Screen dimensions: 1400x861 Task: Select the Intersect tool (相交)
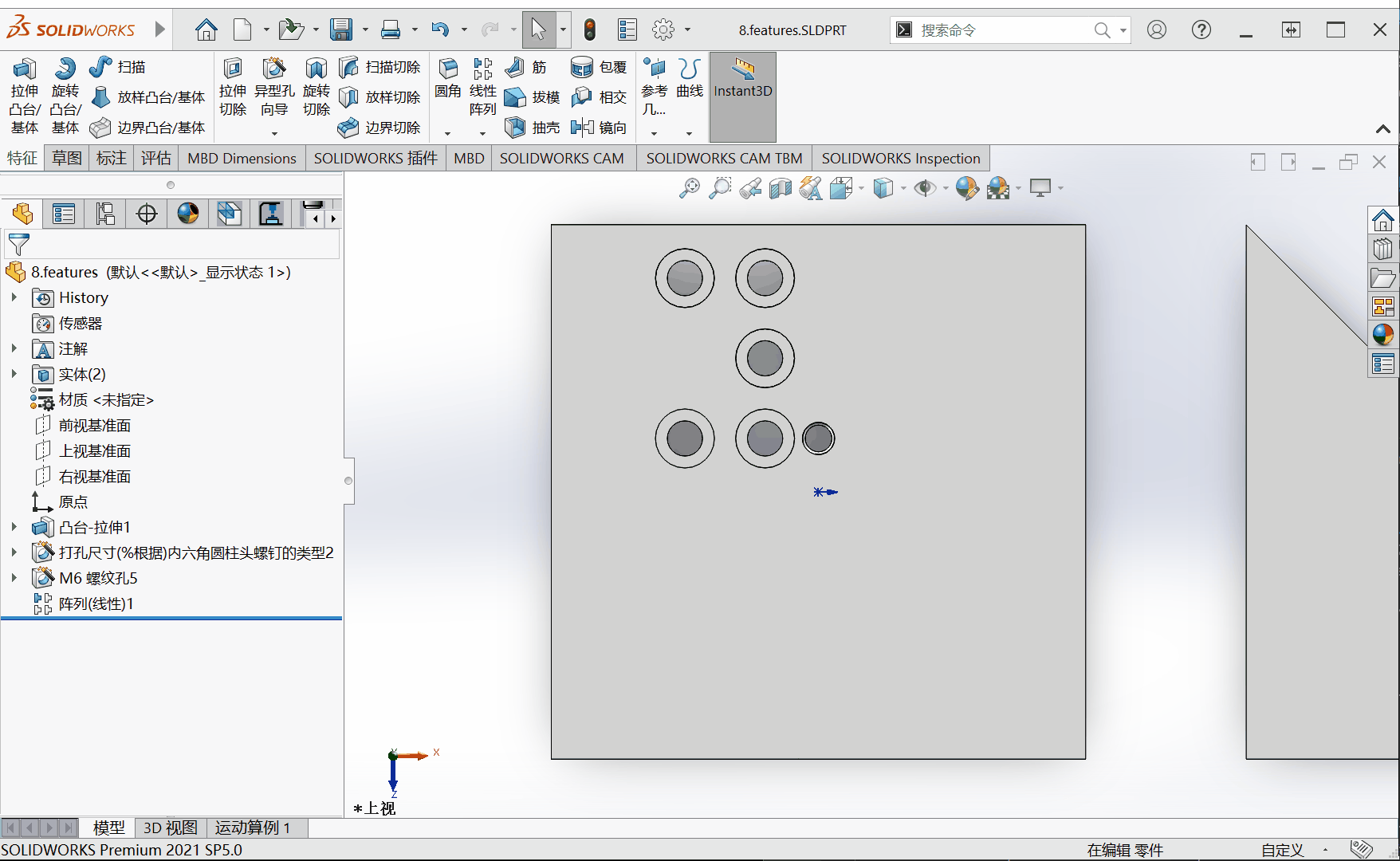600,97
